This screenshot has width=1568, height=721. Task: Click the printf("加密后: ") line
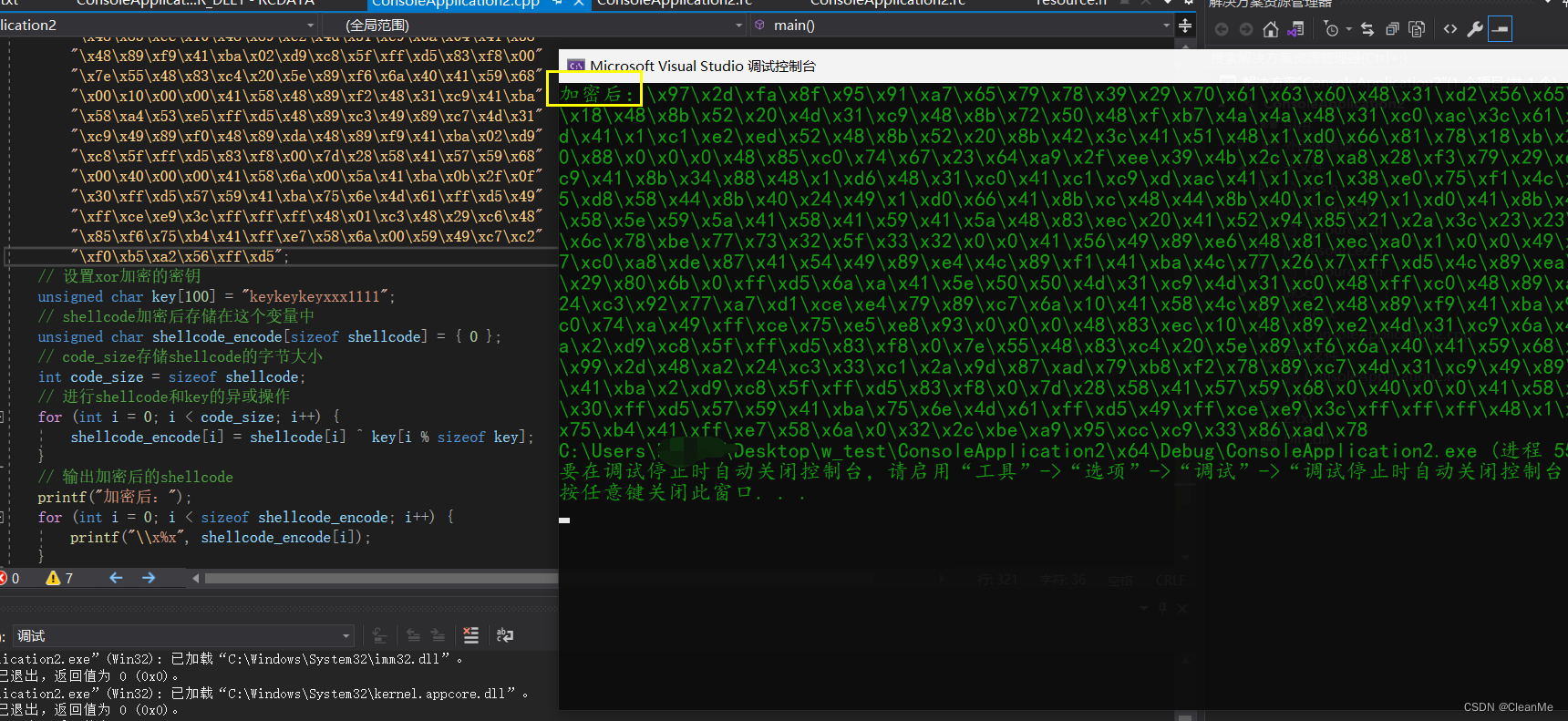115,497
